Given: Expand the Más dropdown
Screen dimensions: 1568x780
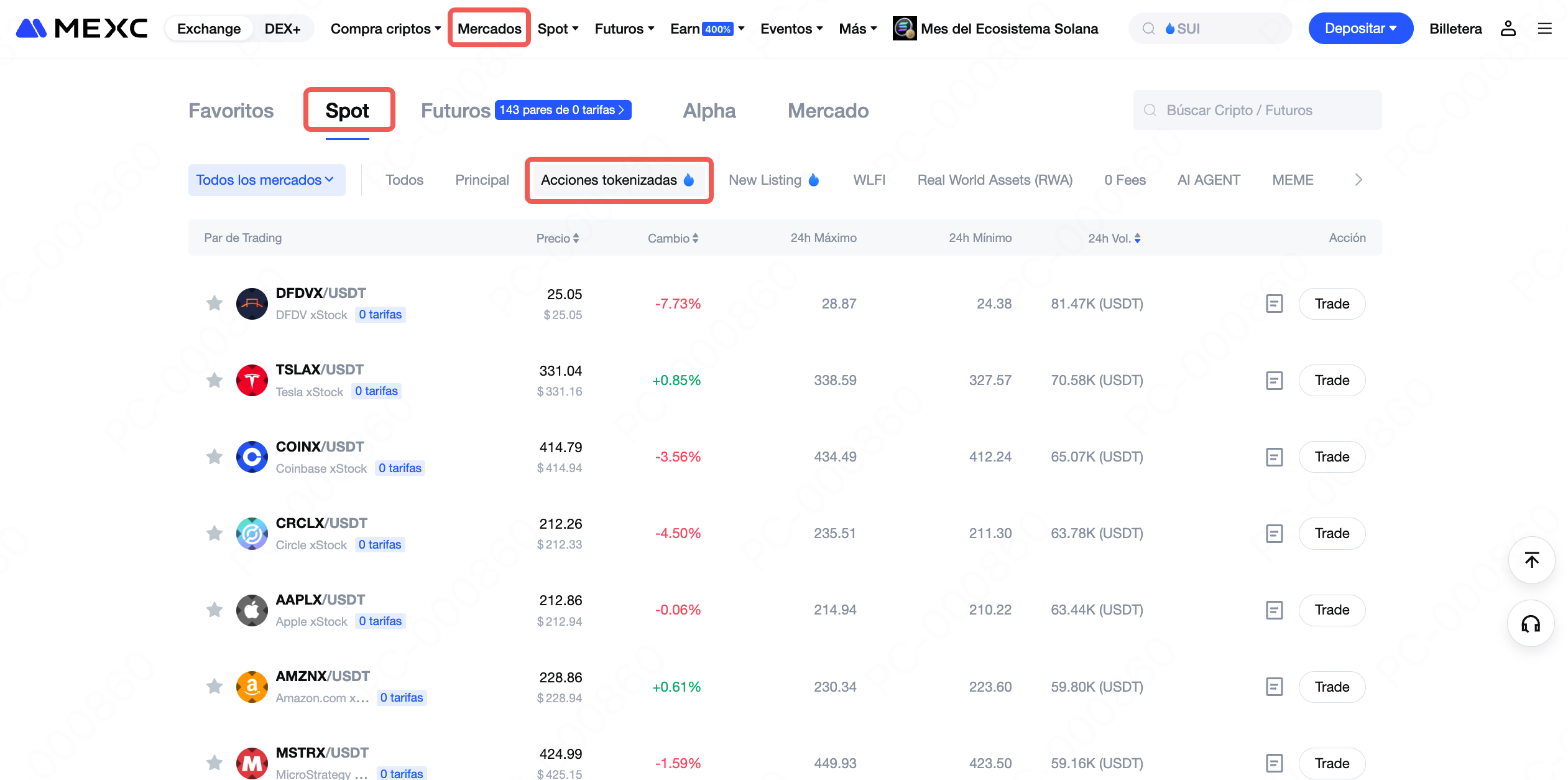Looking at the screenshot, I should click(858, 29).
